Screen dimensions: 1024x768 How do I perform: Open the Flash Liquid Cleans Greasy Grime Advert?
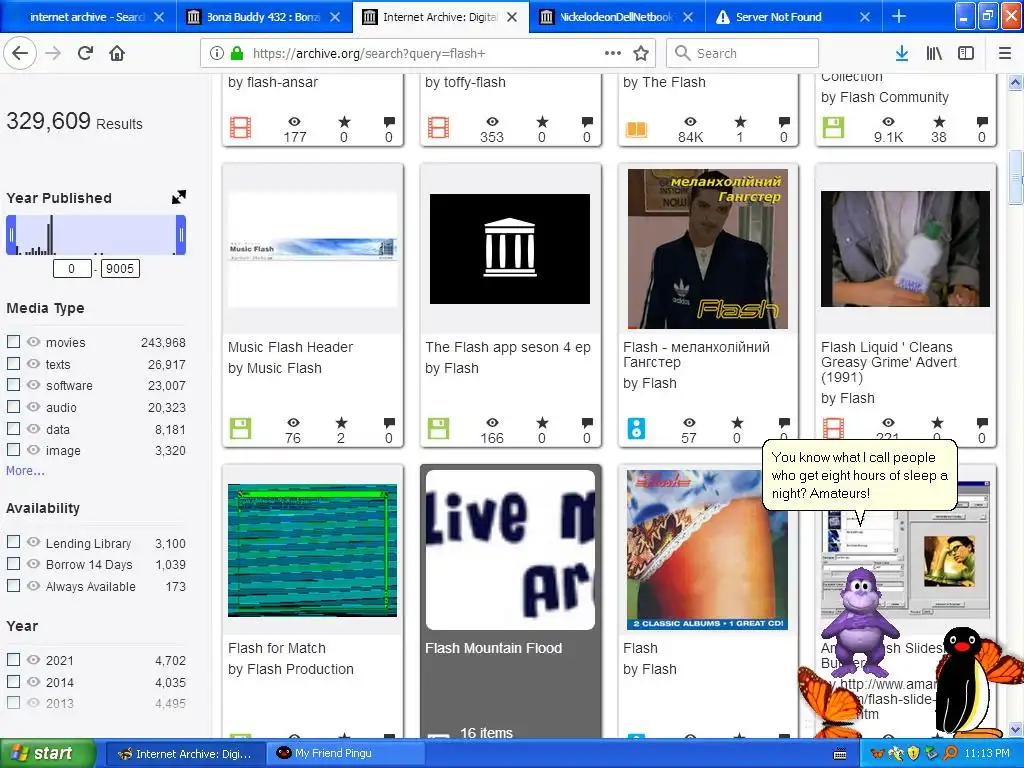click(889, 362)
